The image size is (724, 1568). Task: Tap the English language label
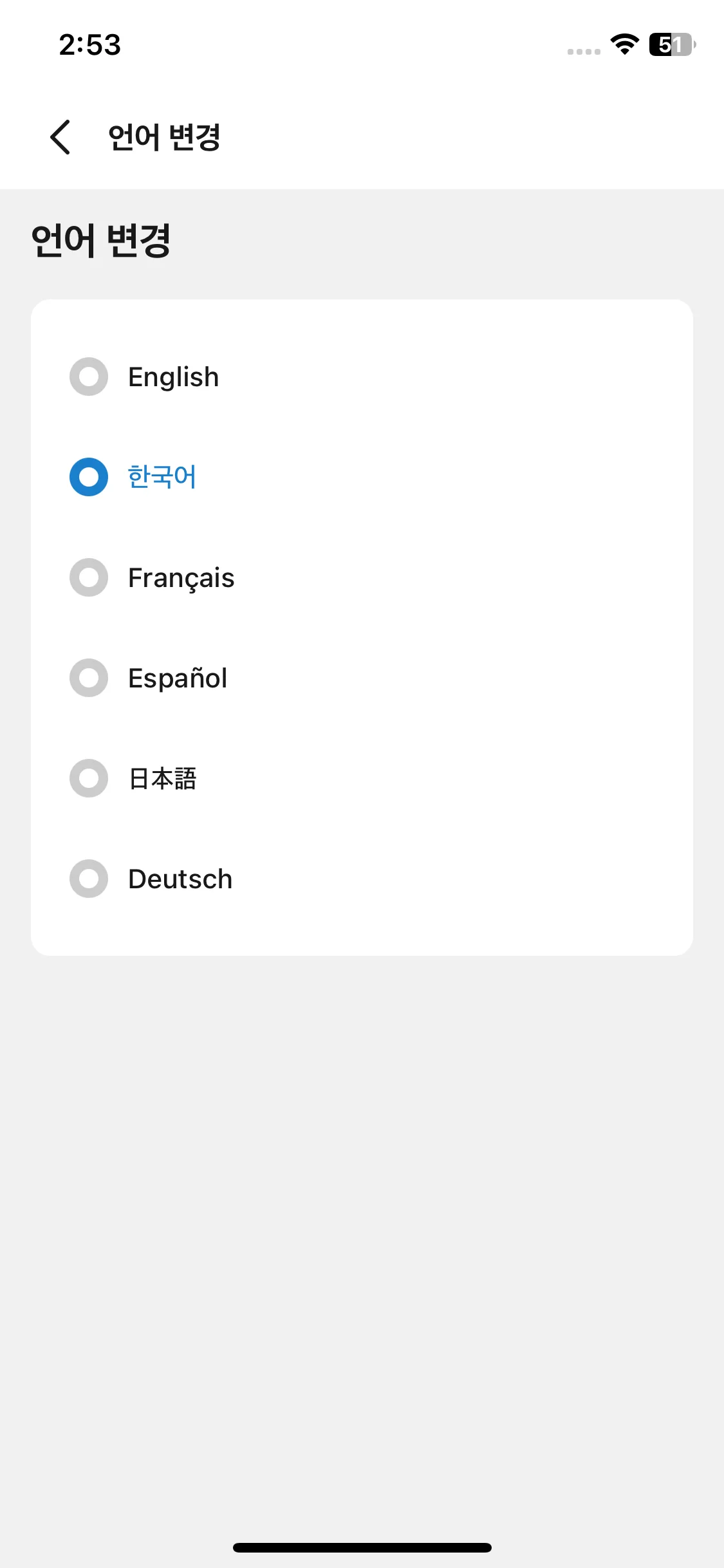click(x=174, y=378)
